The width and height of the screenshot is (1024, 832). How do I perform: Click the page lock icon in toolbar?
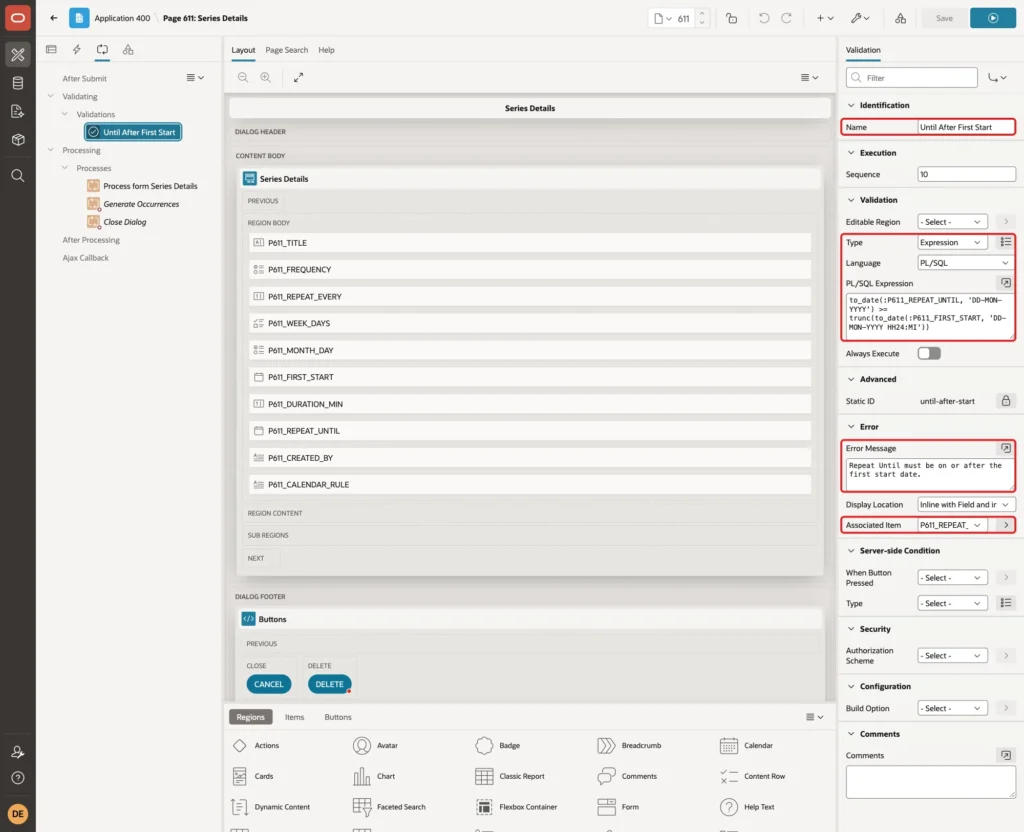click(731, 18)
